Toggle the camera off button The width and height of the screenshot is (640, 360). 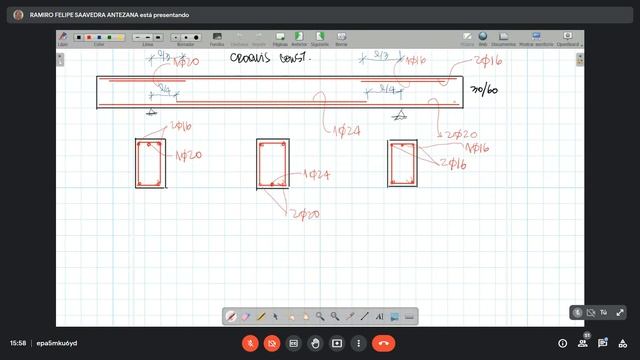click(x=272, y=343)
